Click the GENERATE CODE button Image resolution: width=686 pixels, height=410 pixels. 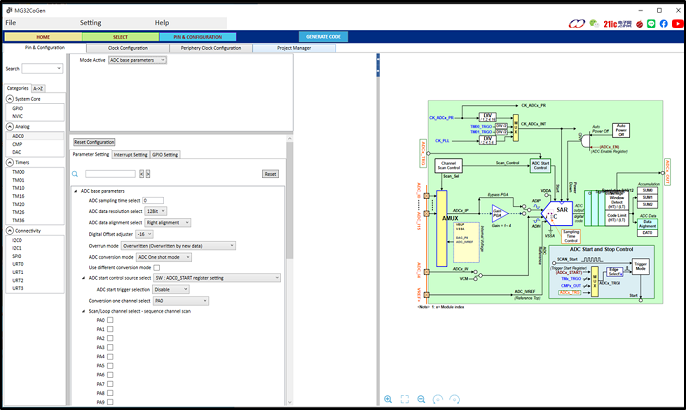[x=322, y=37]
